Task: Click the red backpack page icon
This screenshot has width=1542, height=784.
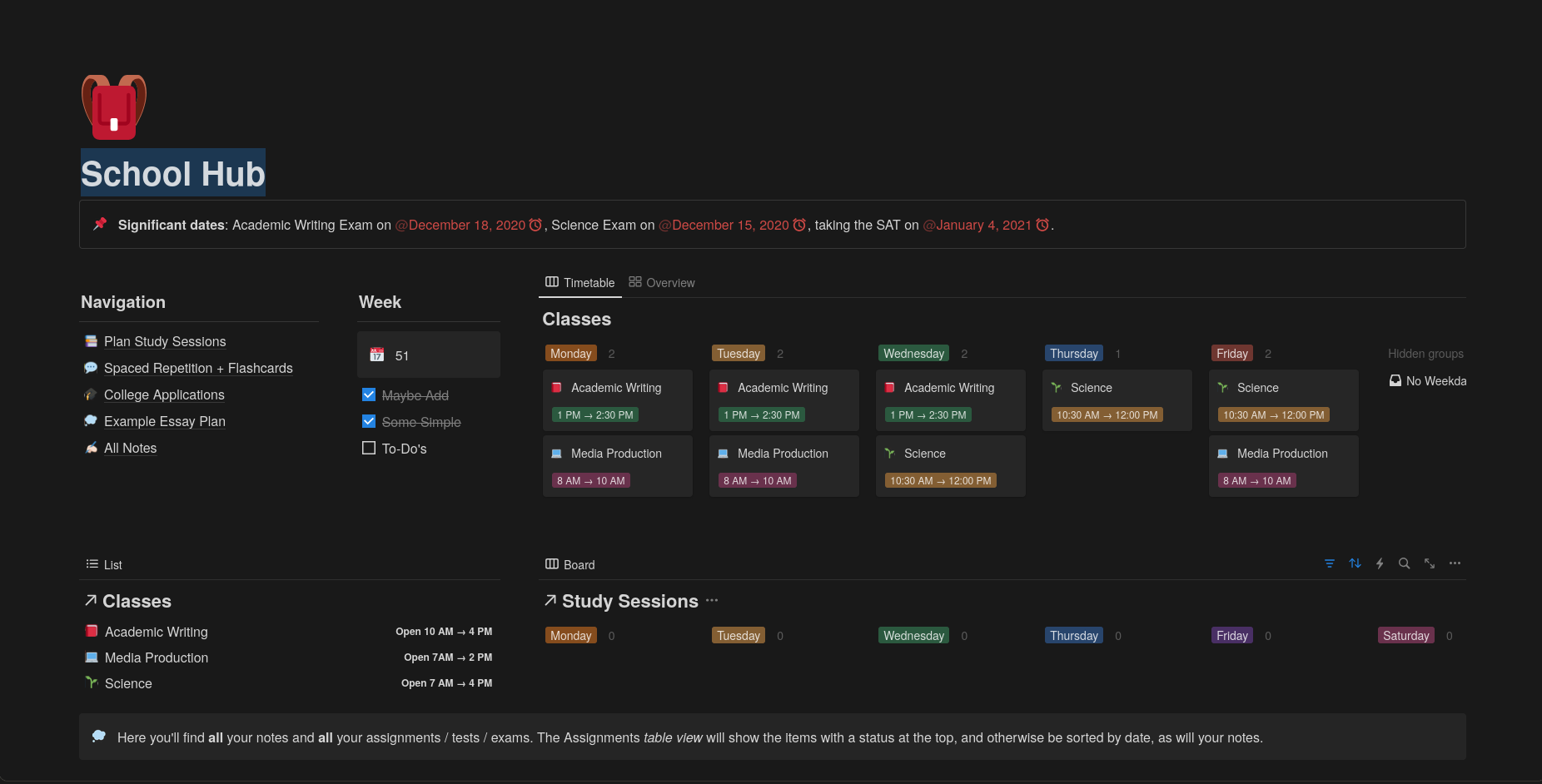Action: (x=114, y=107)
